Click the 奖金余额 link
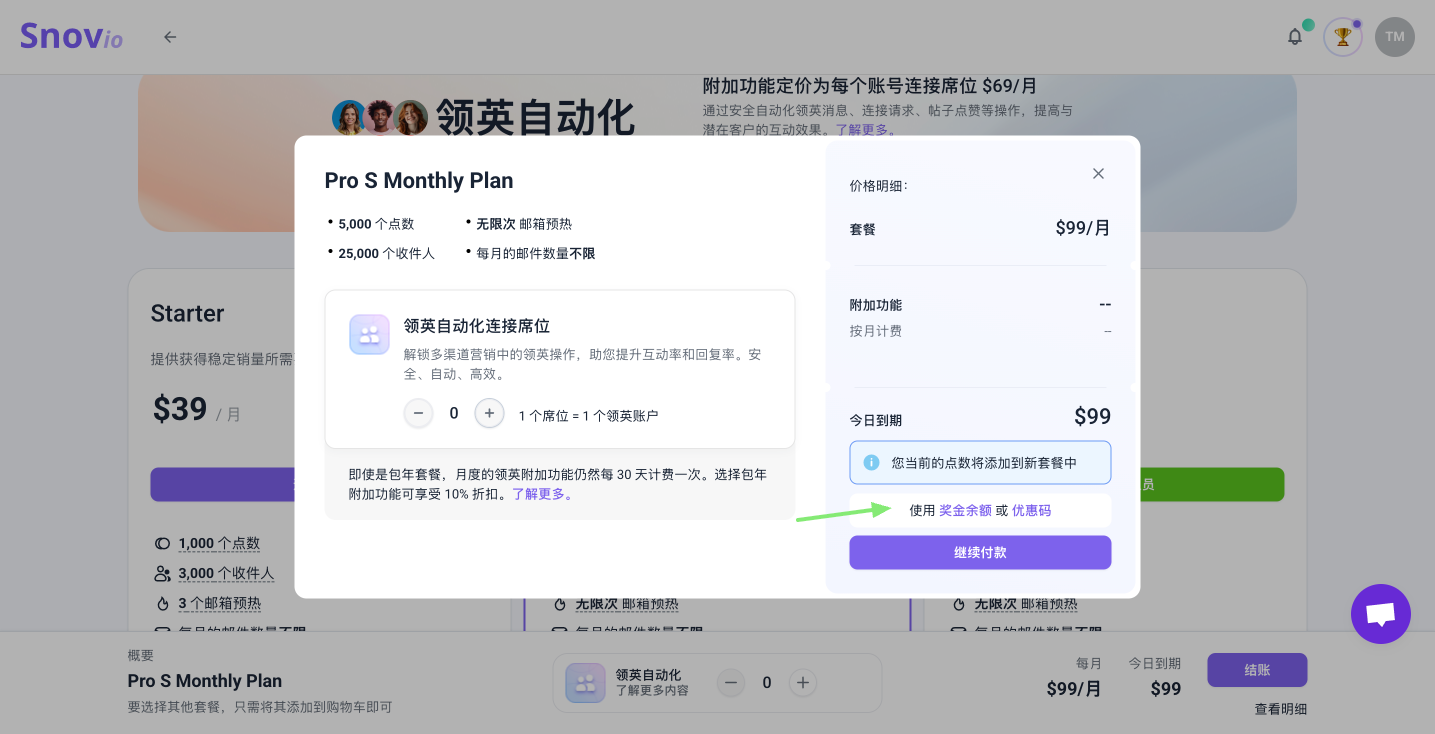The height and width of the screenshot is (734, 1435). click(x=965, y=510)
